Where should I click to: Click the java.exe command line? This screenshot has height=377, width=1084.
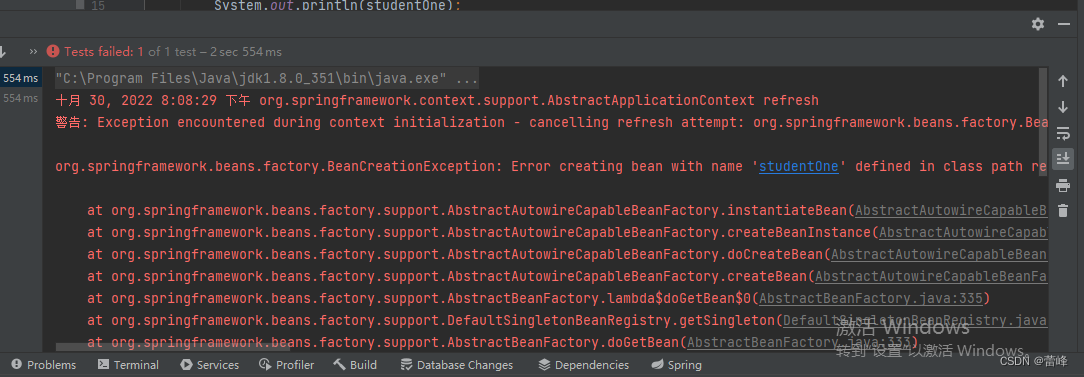[266, 78]
